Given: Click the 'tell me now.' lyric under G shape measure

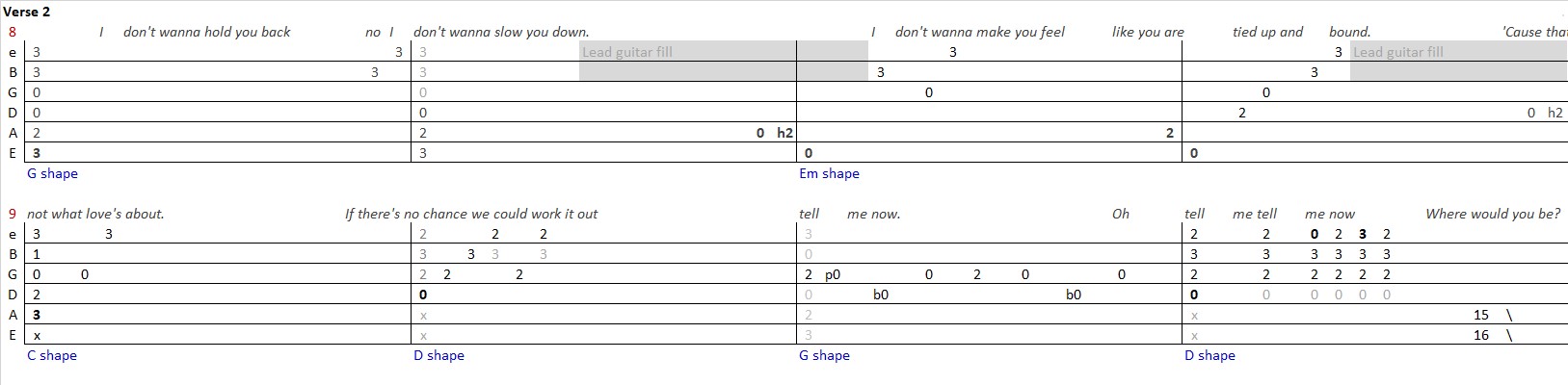Looking at the screenshot, I should [849, 214].
